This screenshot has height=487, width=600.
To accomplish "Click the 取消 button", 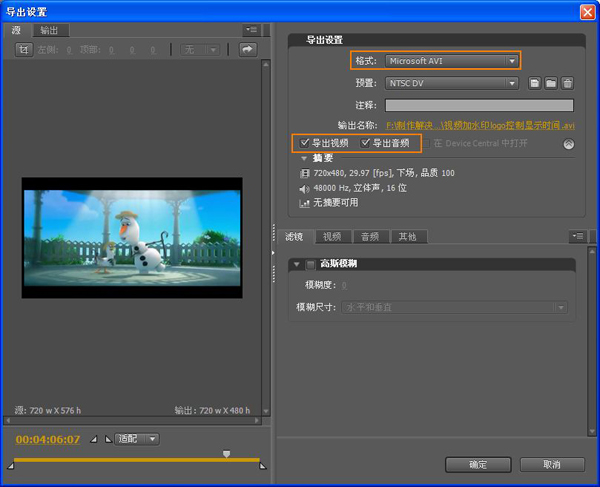I will pyautogui.click(x=552, y=465).
